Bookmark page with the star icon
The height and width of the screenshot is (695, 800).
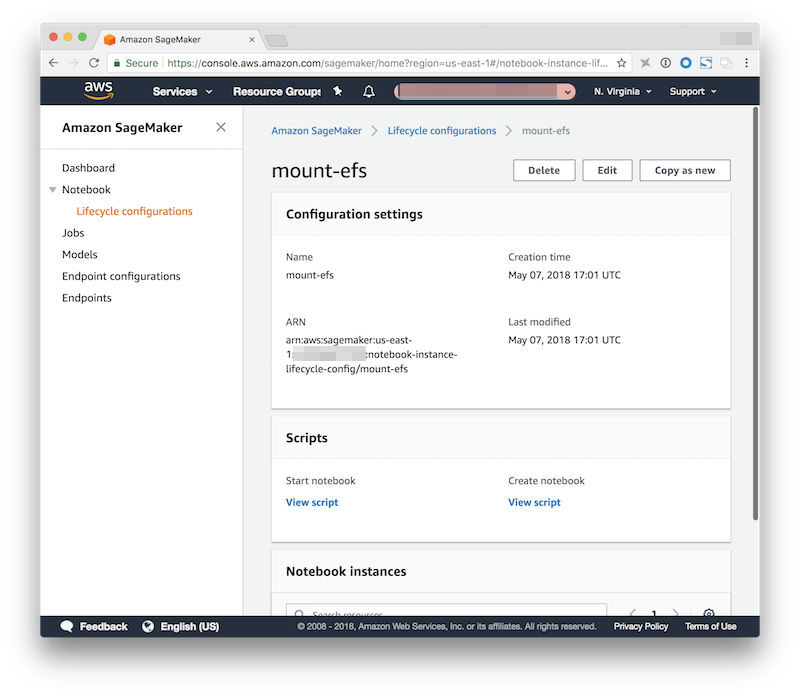pos(621,63)
